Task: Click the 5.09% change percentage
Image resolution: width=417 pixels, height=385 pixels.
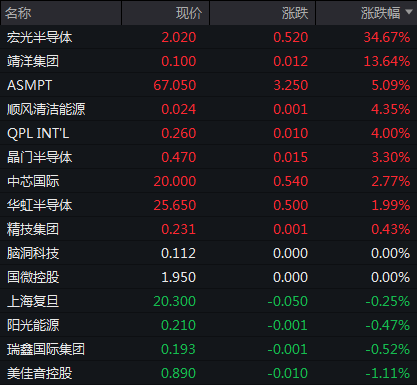Action: coord(391,85)
